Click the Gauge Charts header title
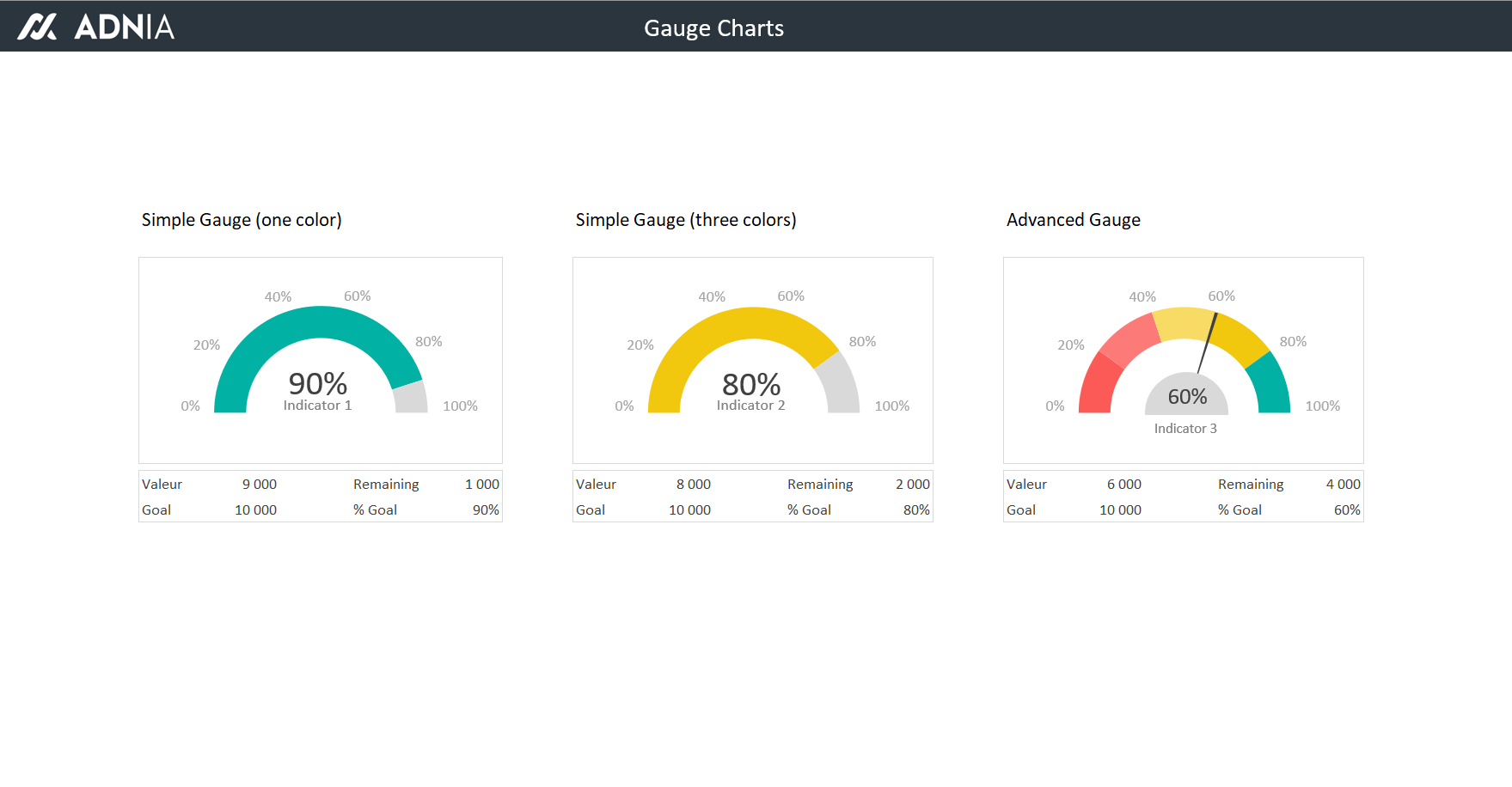 pyautogui.click(x=713, y=28)
